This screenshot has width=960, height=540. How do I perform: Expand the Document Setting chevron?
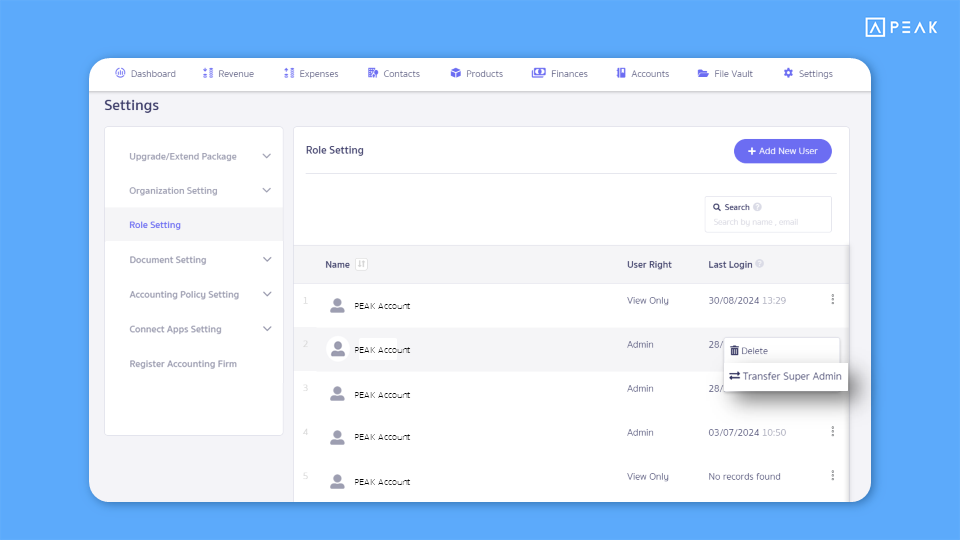click(x=267, y=260)
